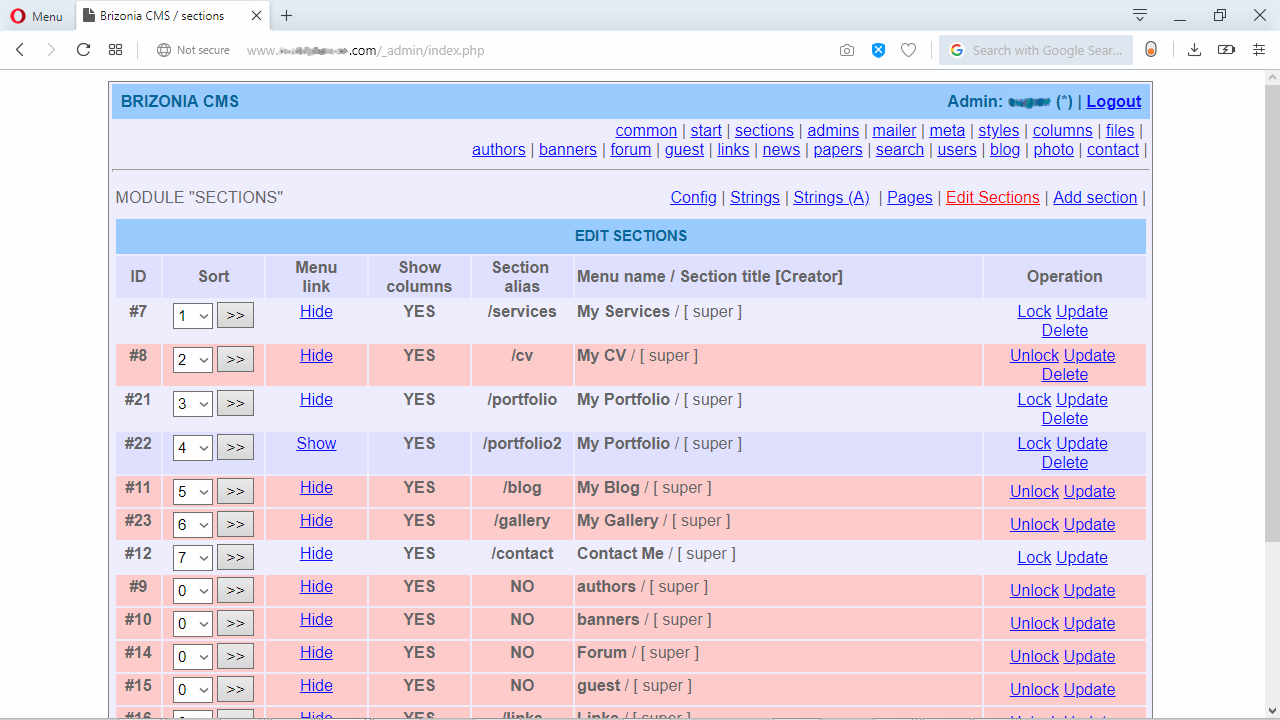
Task: Hide menu link for Contact Me
Action: pyautogui.click(x=316, y=554)
